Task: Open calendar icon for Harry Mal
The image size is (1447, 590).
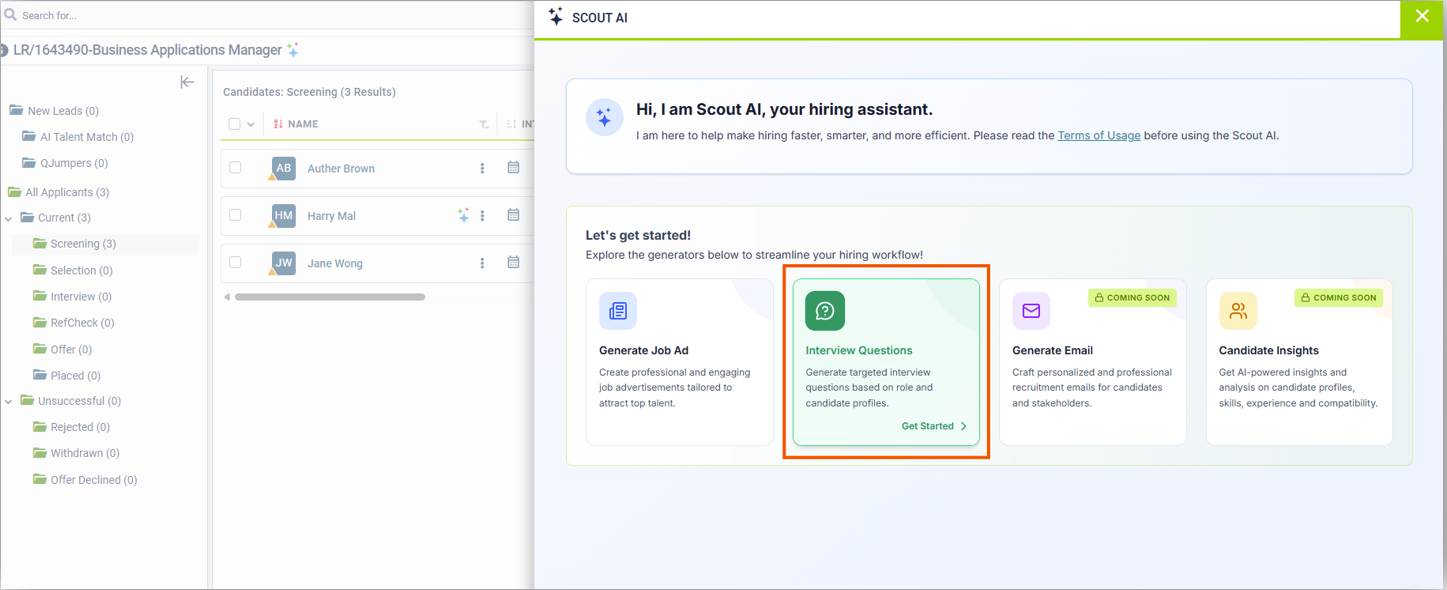Action: (x=513, y=215)
